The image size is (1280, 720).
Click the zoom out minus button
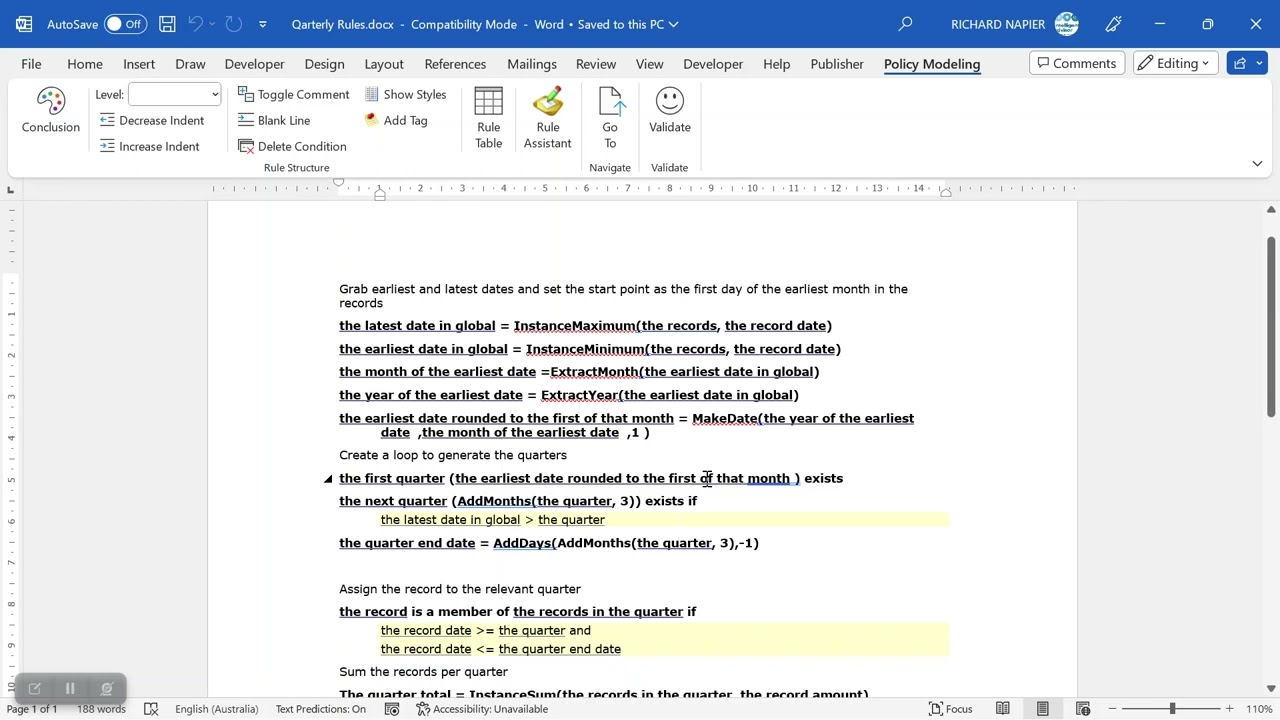[x=1112, y=709]
